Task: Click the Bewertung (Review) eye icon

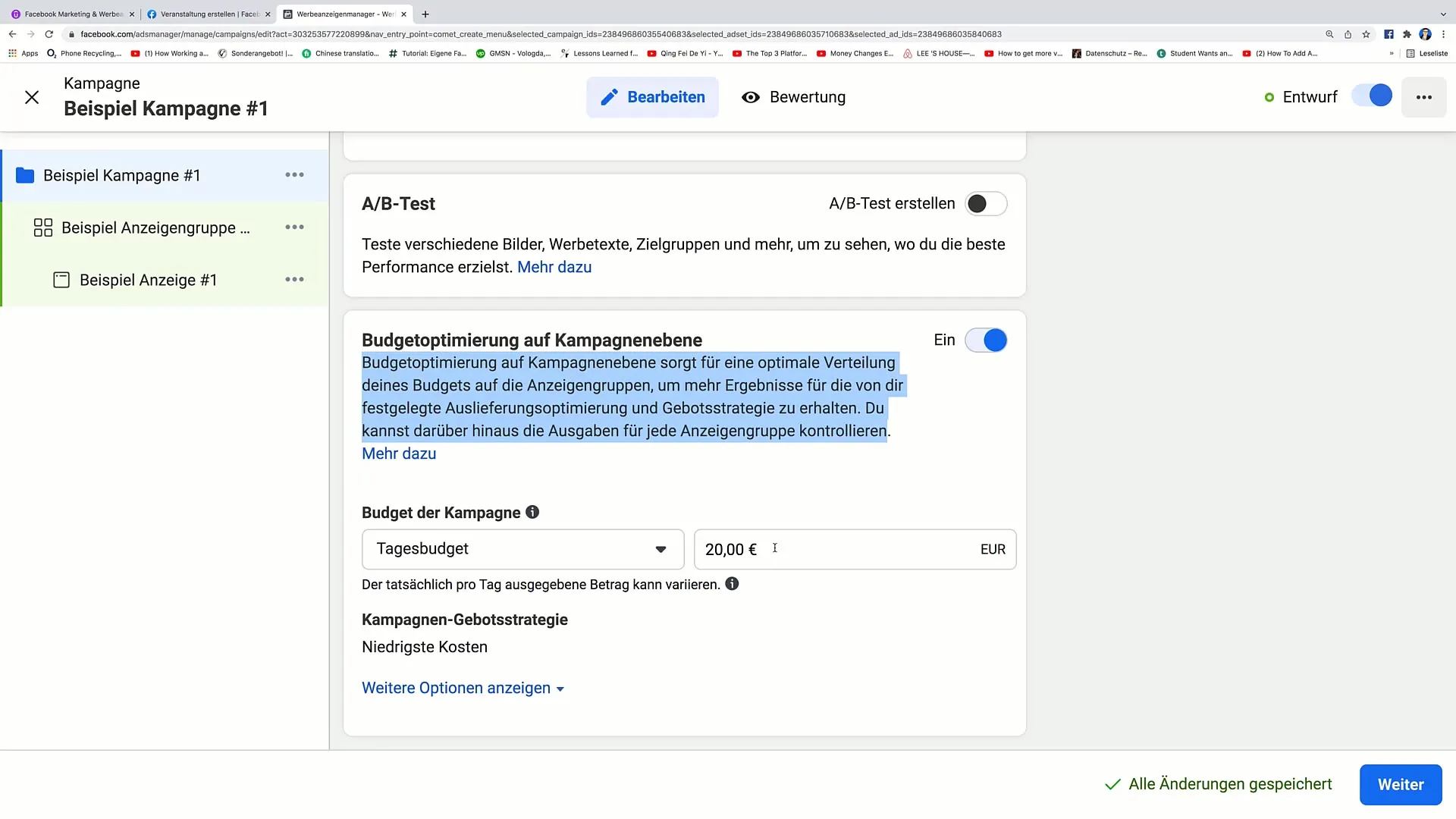Action: (x=749, y=96)
